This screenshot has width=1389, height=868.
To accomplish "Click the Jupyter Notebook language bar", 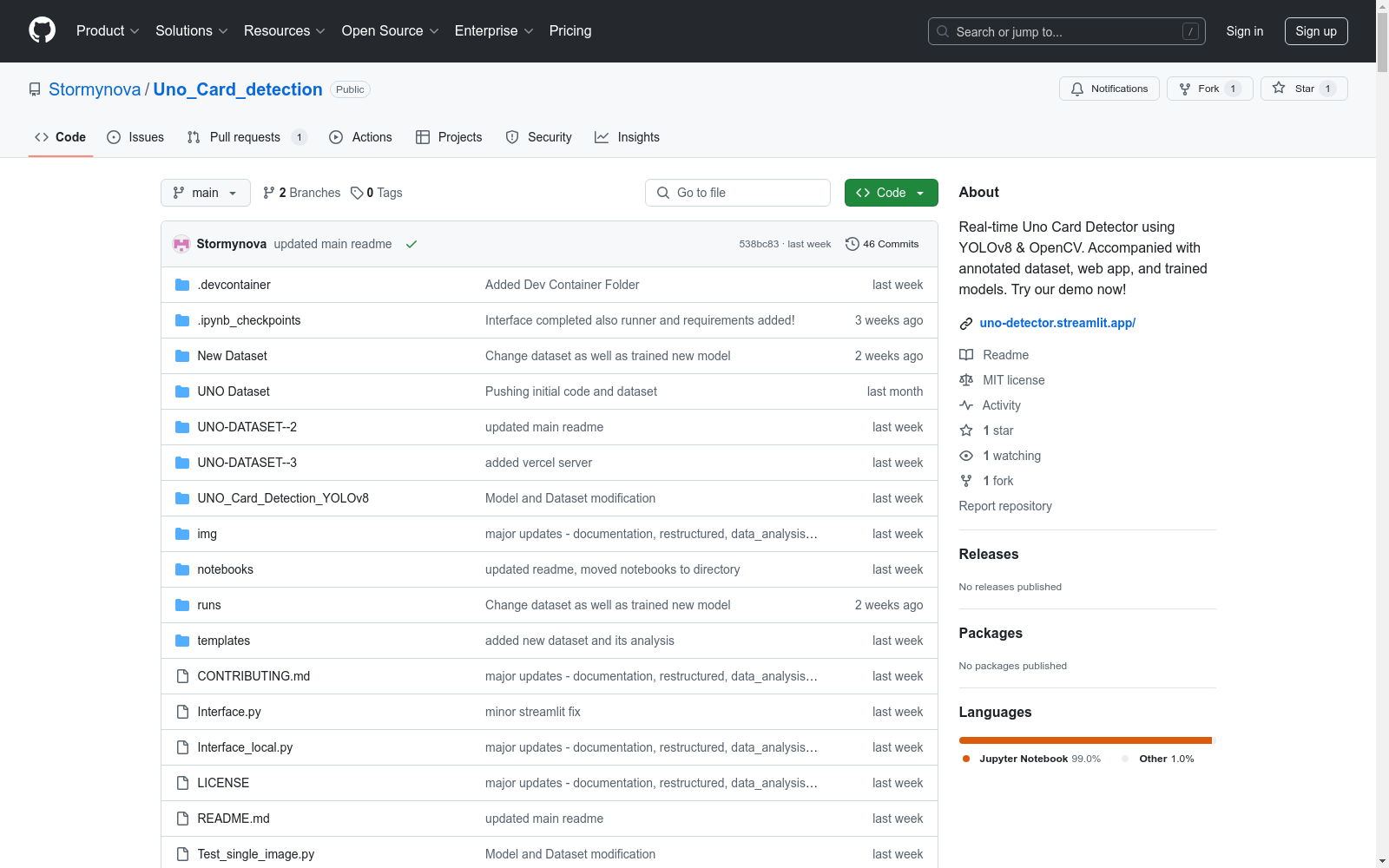I will point(1085,740).
